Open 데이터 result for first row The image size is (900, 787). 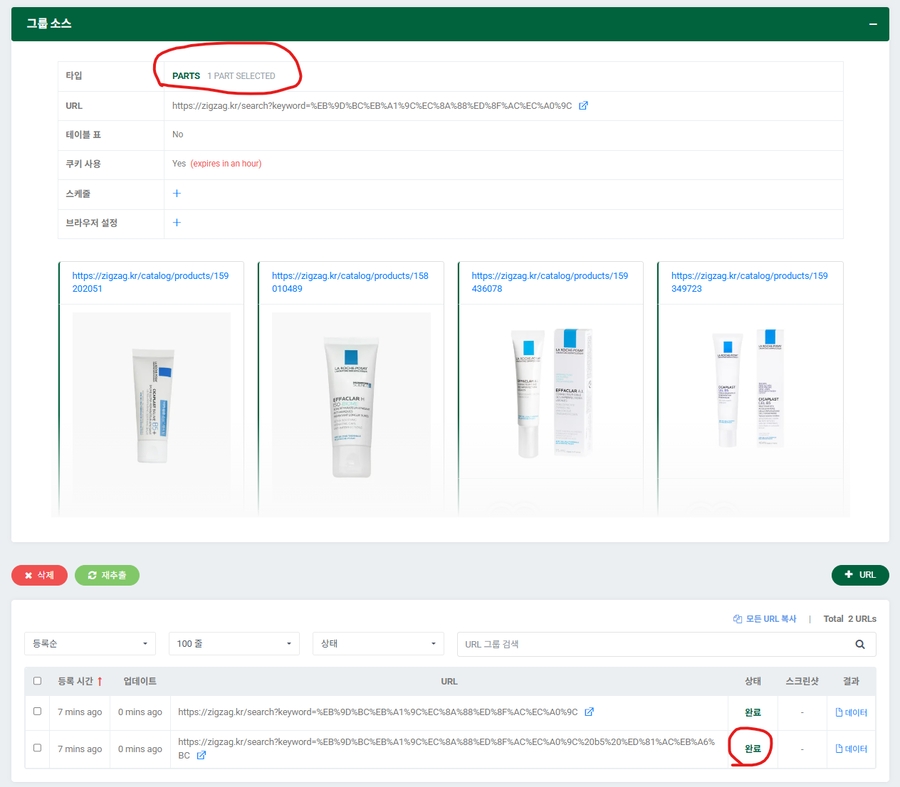click(851, 712)
